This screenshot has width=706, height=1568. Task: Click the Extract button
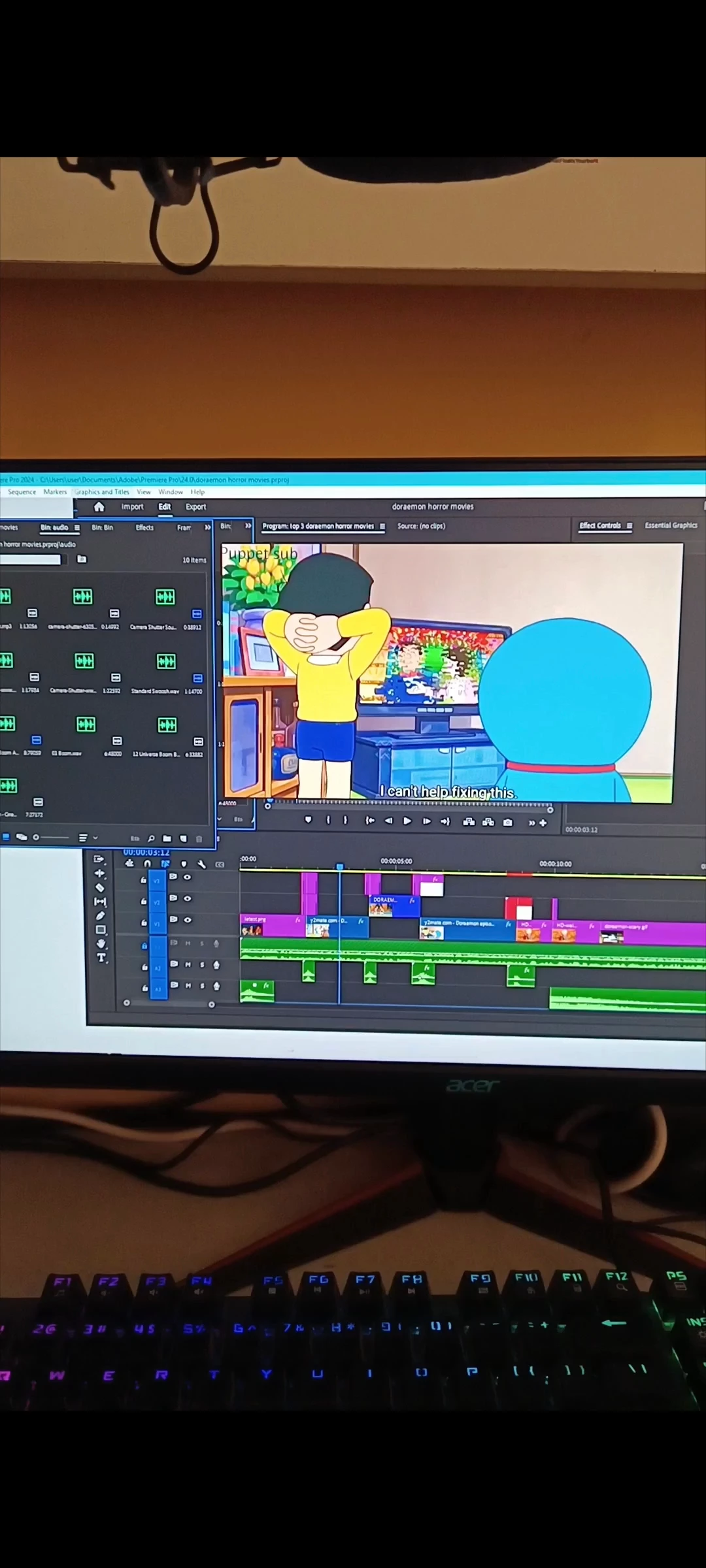488,822
